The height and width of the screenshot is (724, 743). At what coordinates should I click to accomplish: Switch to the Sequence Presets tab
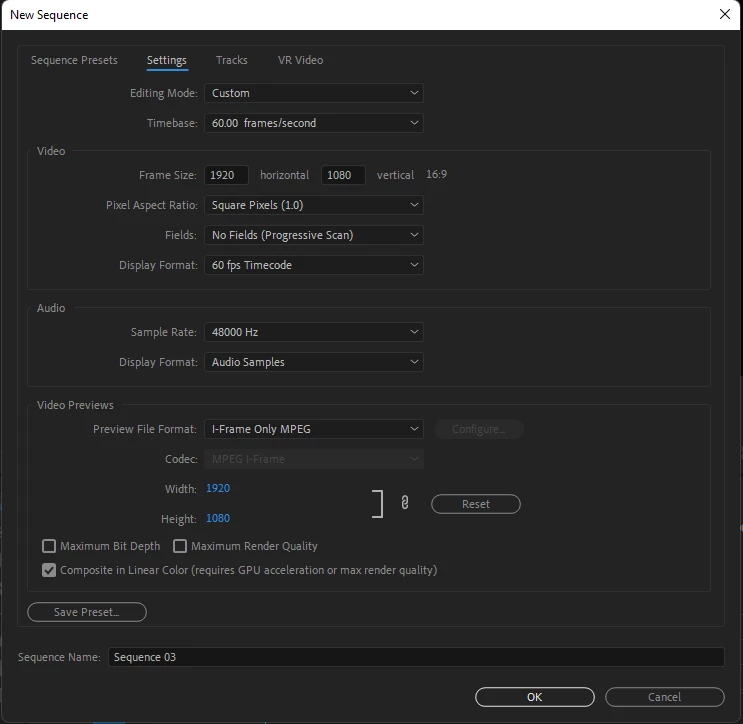74,60
